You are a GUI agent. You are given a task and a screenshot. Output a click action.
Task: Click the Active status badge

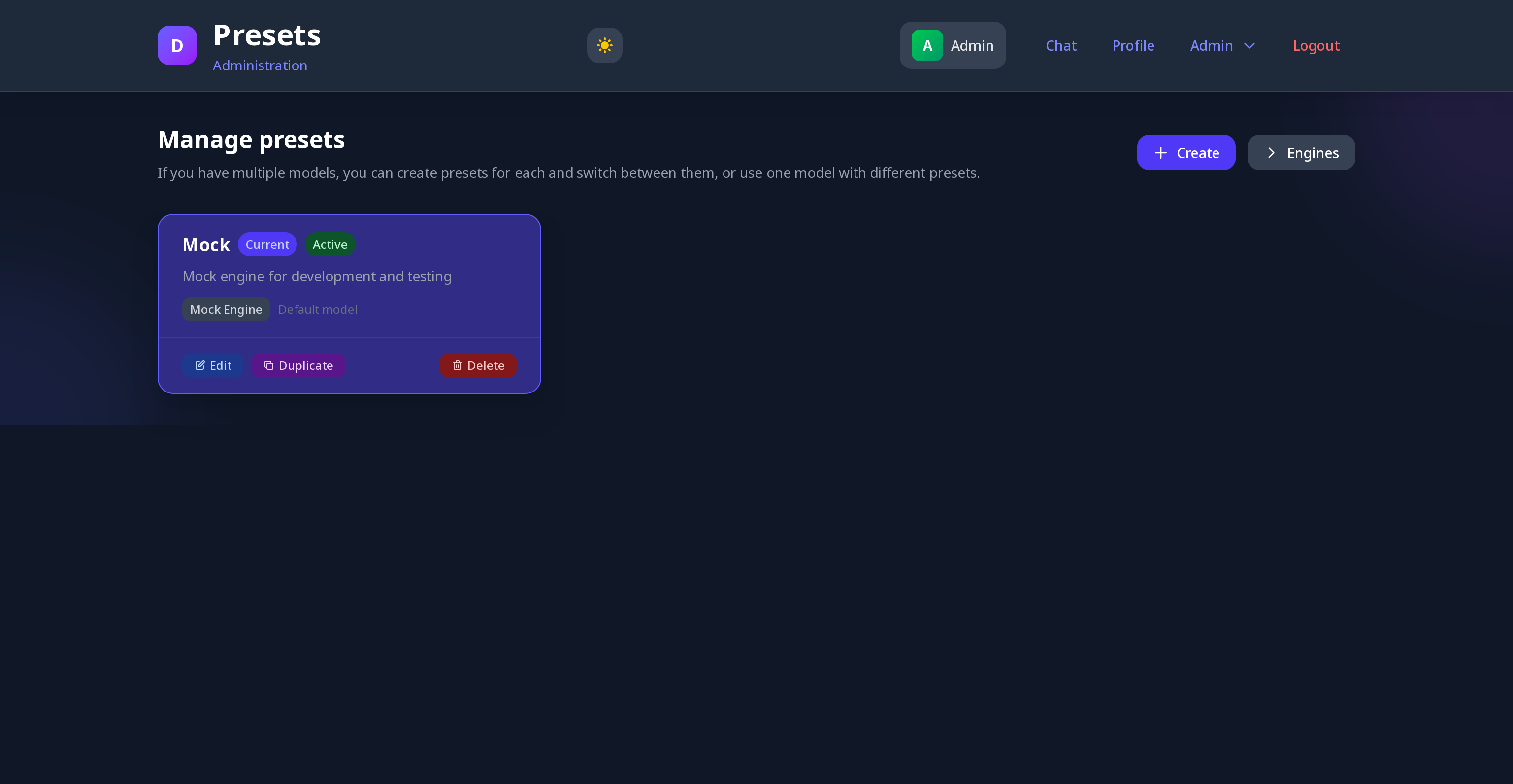pyautogui.click(x=329, y=244)
